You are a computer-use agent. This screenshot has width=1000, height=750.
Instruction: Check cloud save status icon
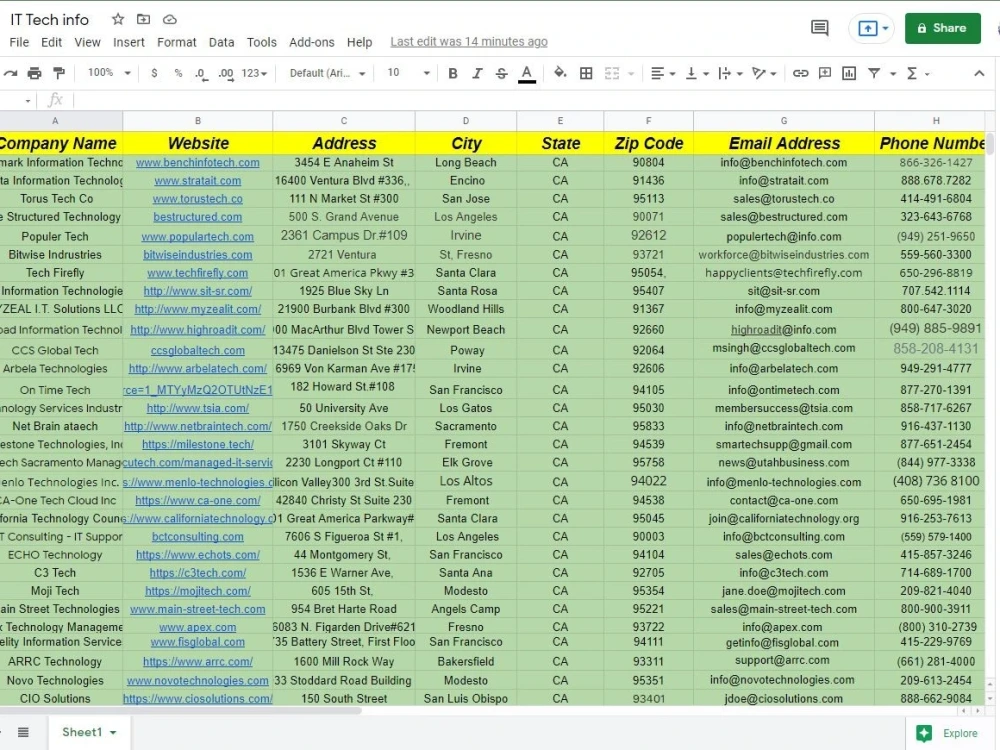170,19
